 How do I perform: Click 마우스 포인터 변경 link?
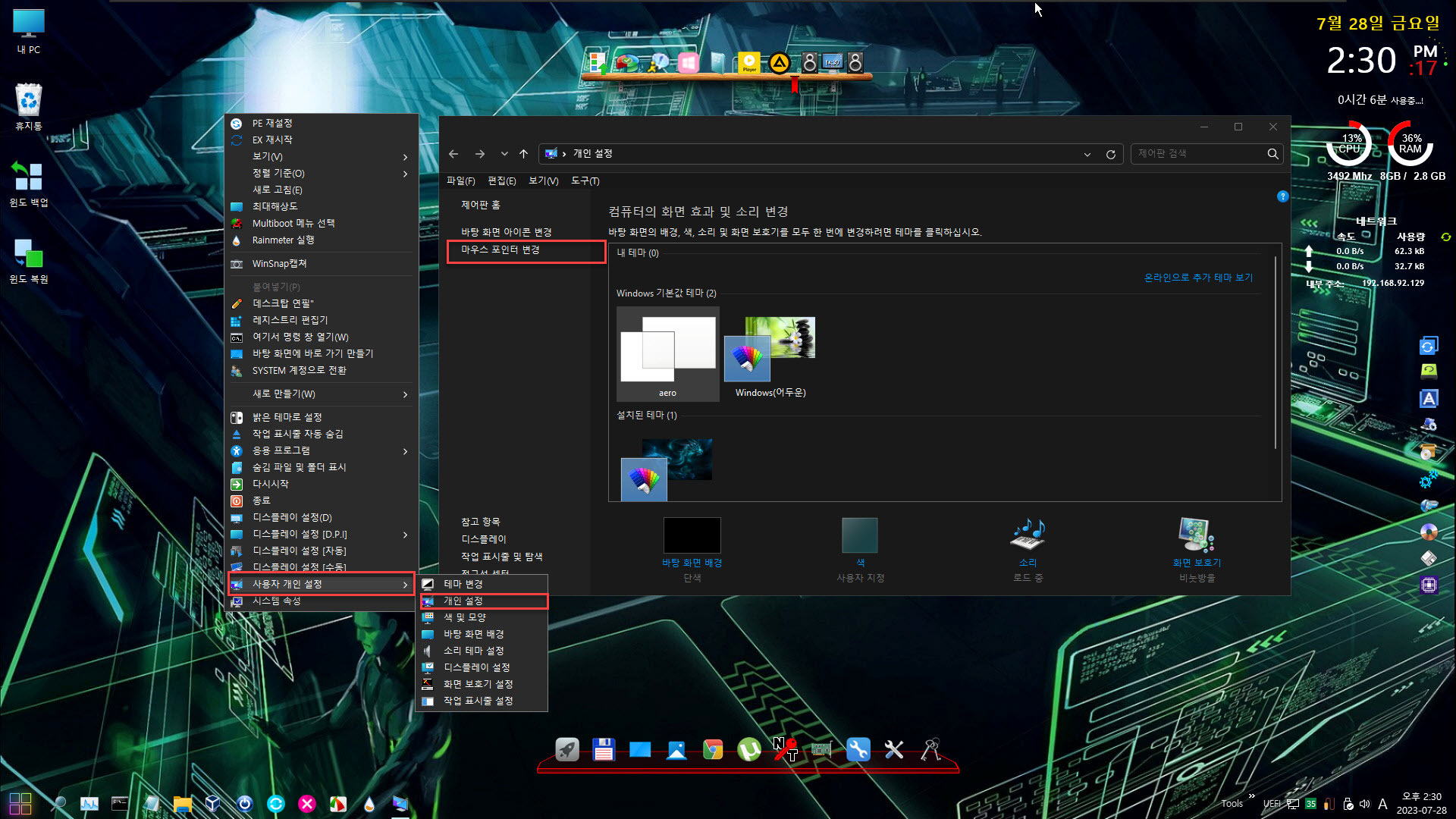[x=500, y=249]
